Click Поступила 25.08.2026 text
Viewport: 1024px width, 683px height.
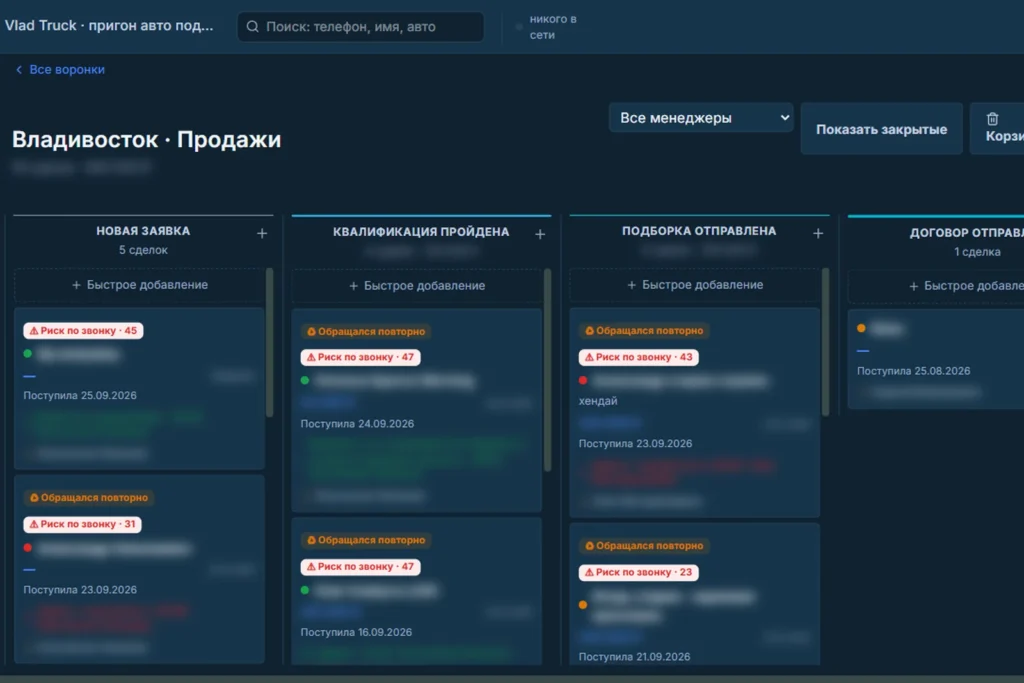pyautogui.click(x=914, y=371)
